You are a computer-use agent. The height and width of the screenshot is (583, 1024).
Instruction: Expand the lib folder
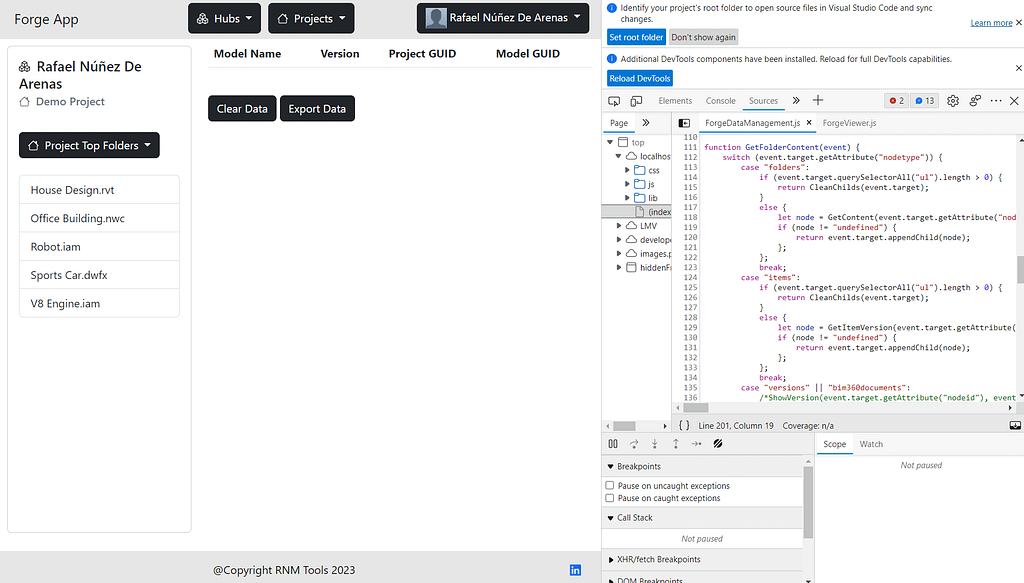tap(628, 198)
